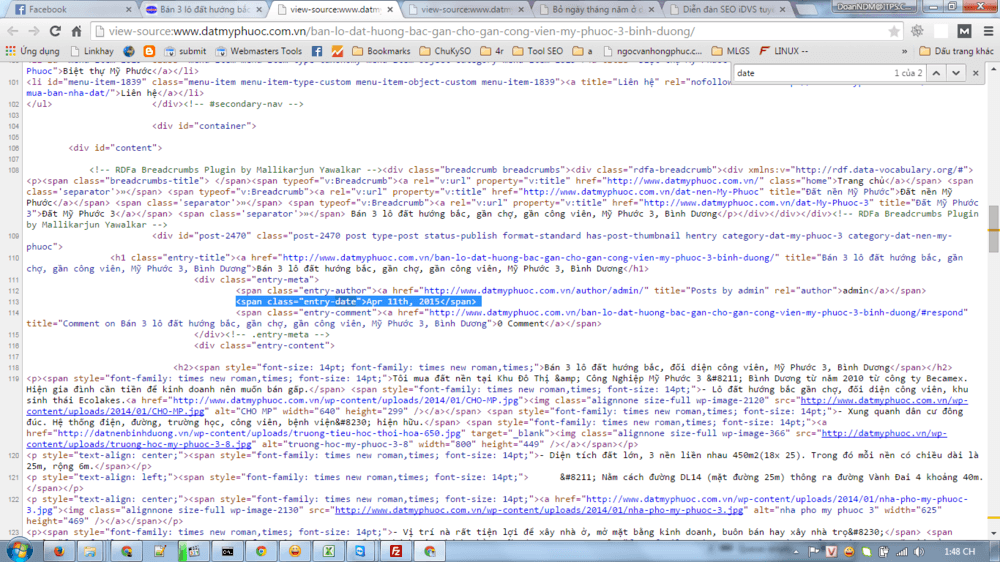Switch to the Bán 3 lô đất tab
This screenshot has height=562, width=1000.
click(203, 10)
